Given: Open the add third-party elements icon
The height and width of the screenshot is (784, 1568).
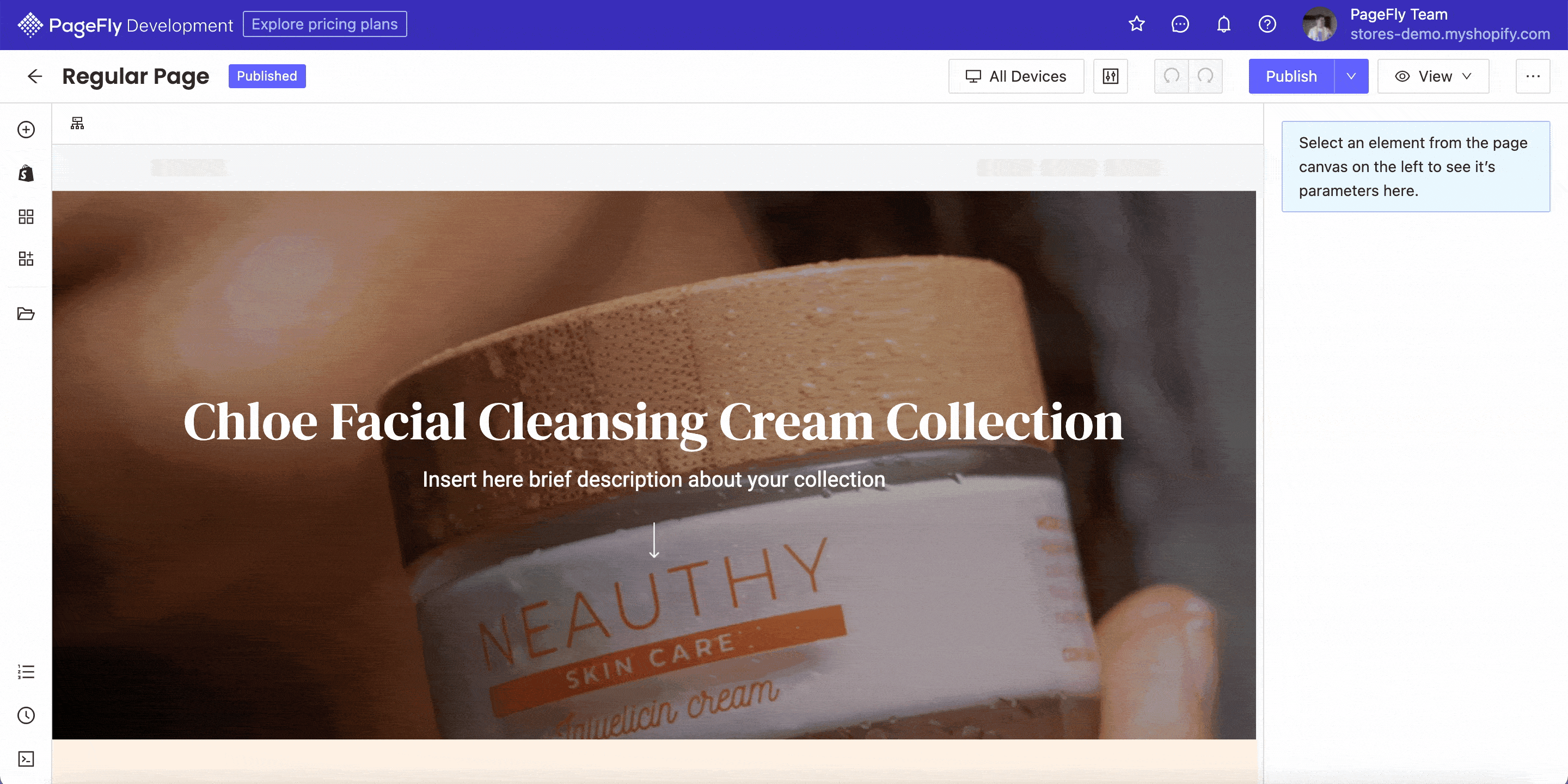Looking at the screenshot, I should click(x=26, y=259).
